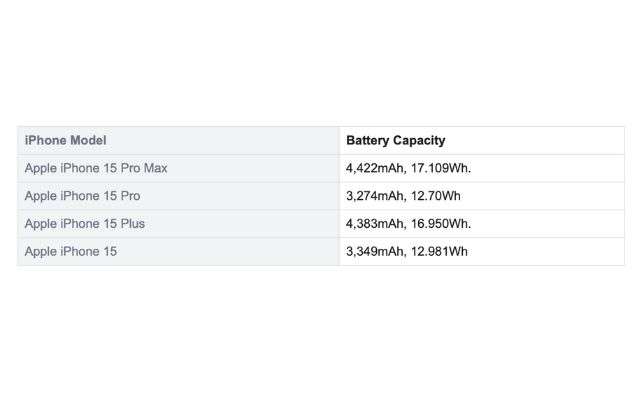
Task: Click the 4,422mAh capacity value
Action: 376,168
